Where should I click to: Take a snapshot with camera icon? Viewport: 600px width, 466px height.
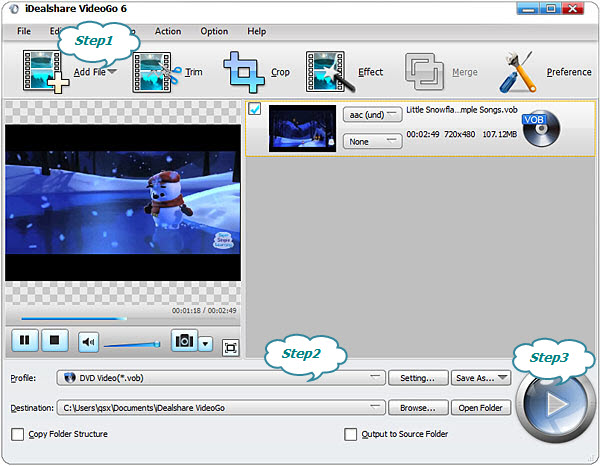click(x=184, y=340)
